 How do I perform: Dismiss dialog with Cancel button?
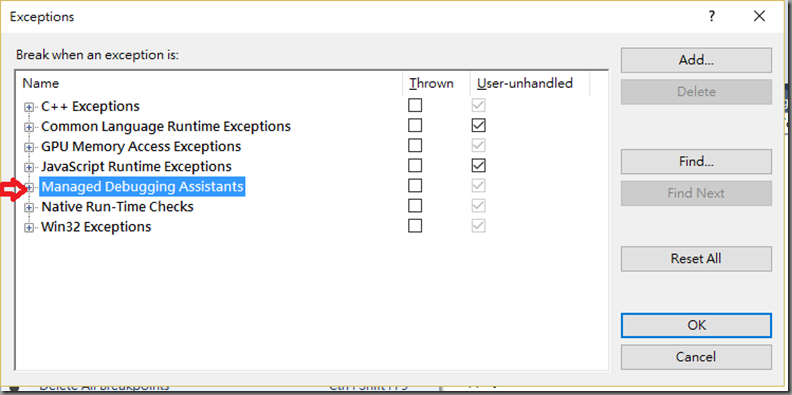tap(696, 357)
